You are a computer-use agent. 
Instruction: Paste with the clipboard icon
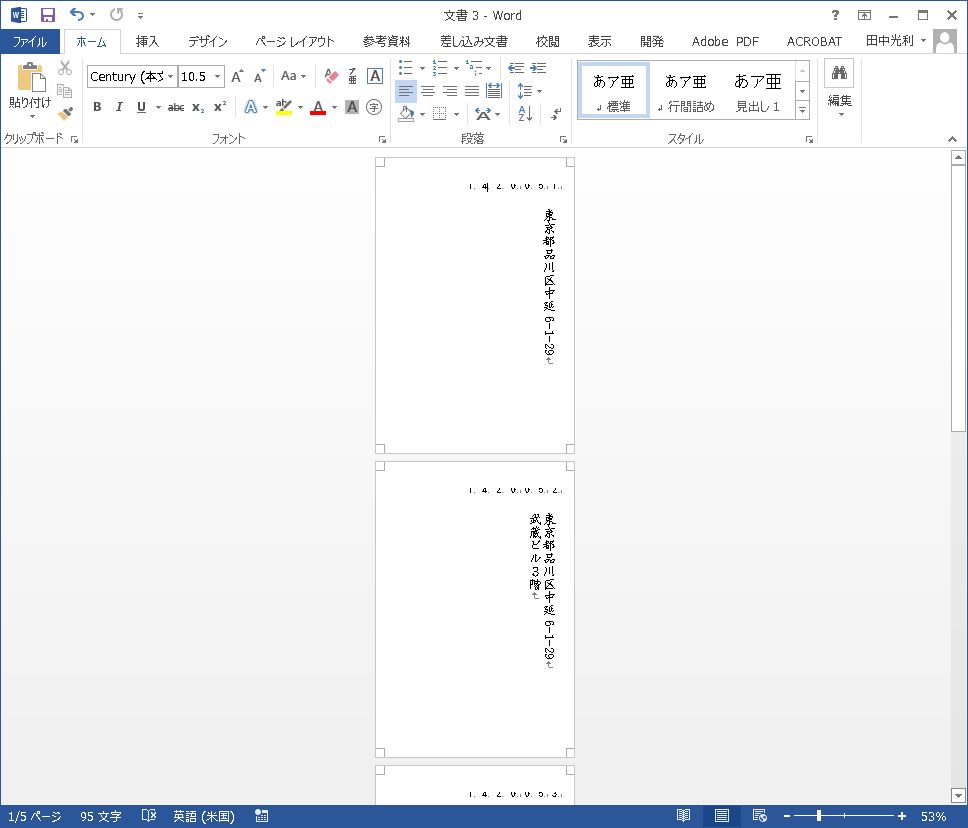point(30,79)
